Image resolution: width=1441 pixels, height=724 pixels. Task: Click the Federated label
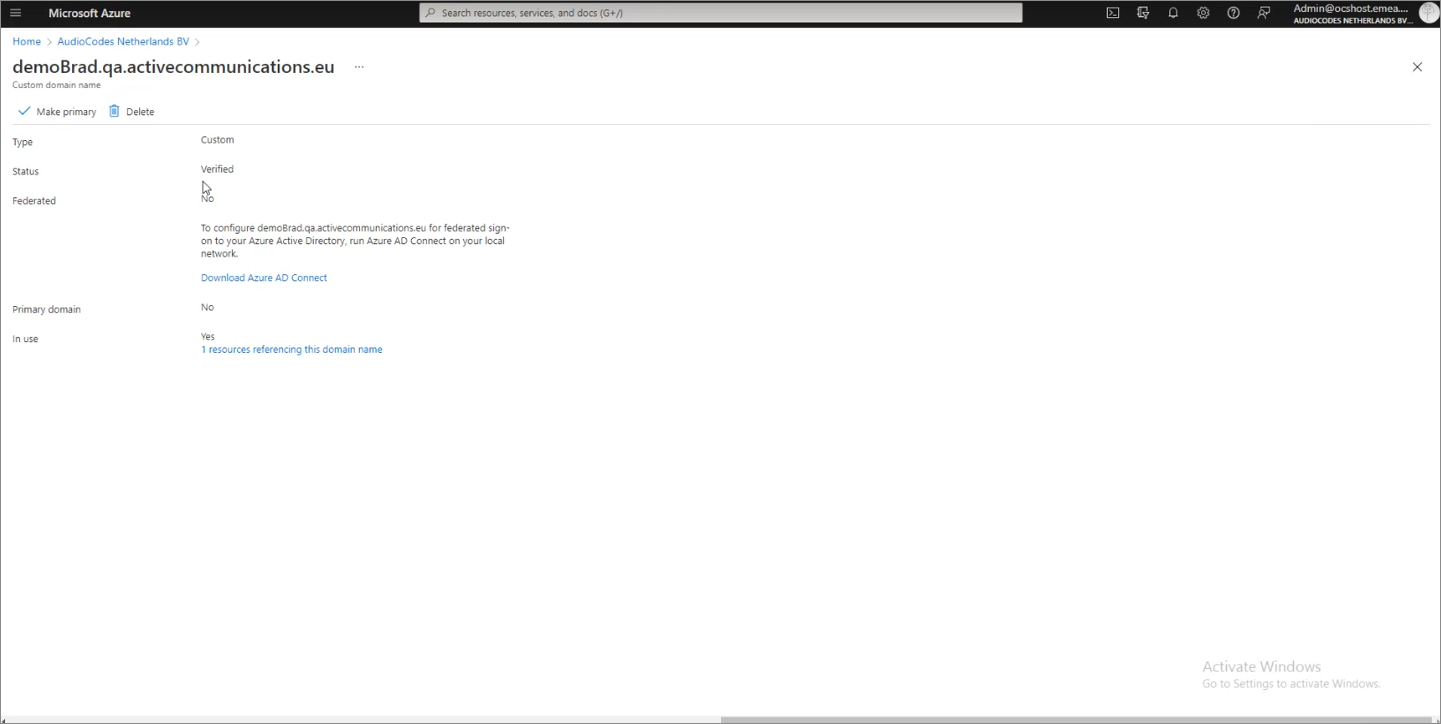[34, 201]
